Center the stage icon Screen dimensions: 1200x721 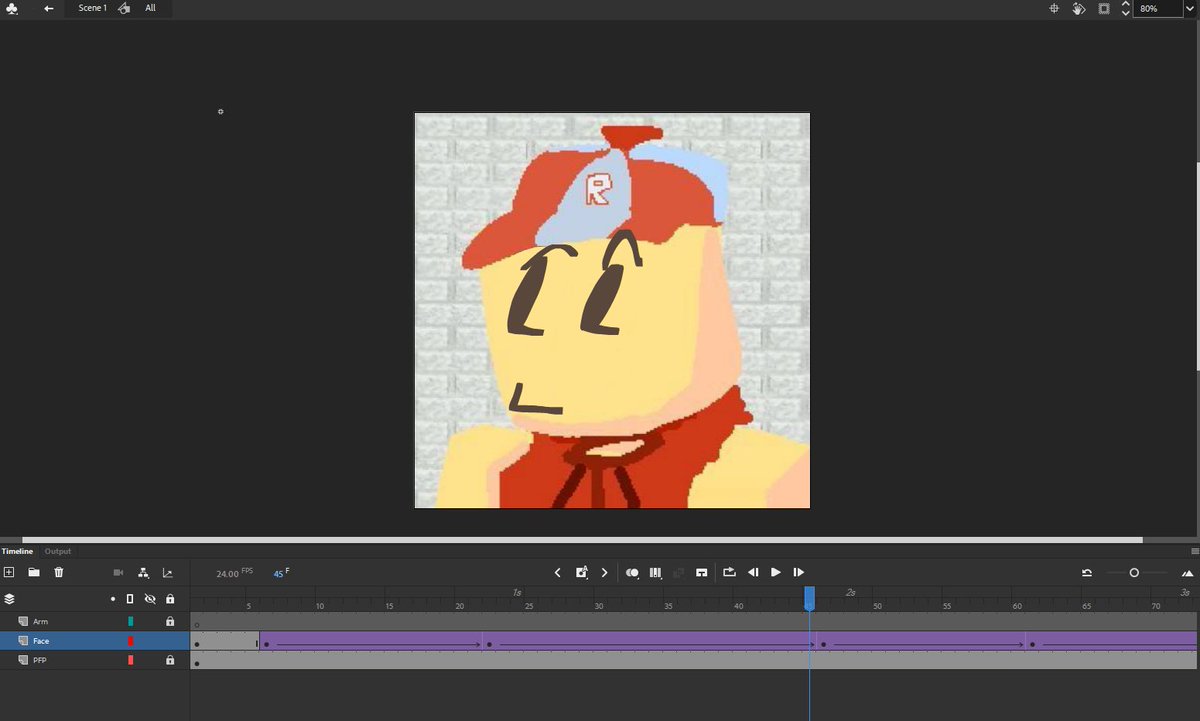(x=1054, y=8)
